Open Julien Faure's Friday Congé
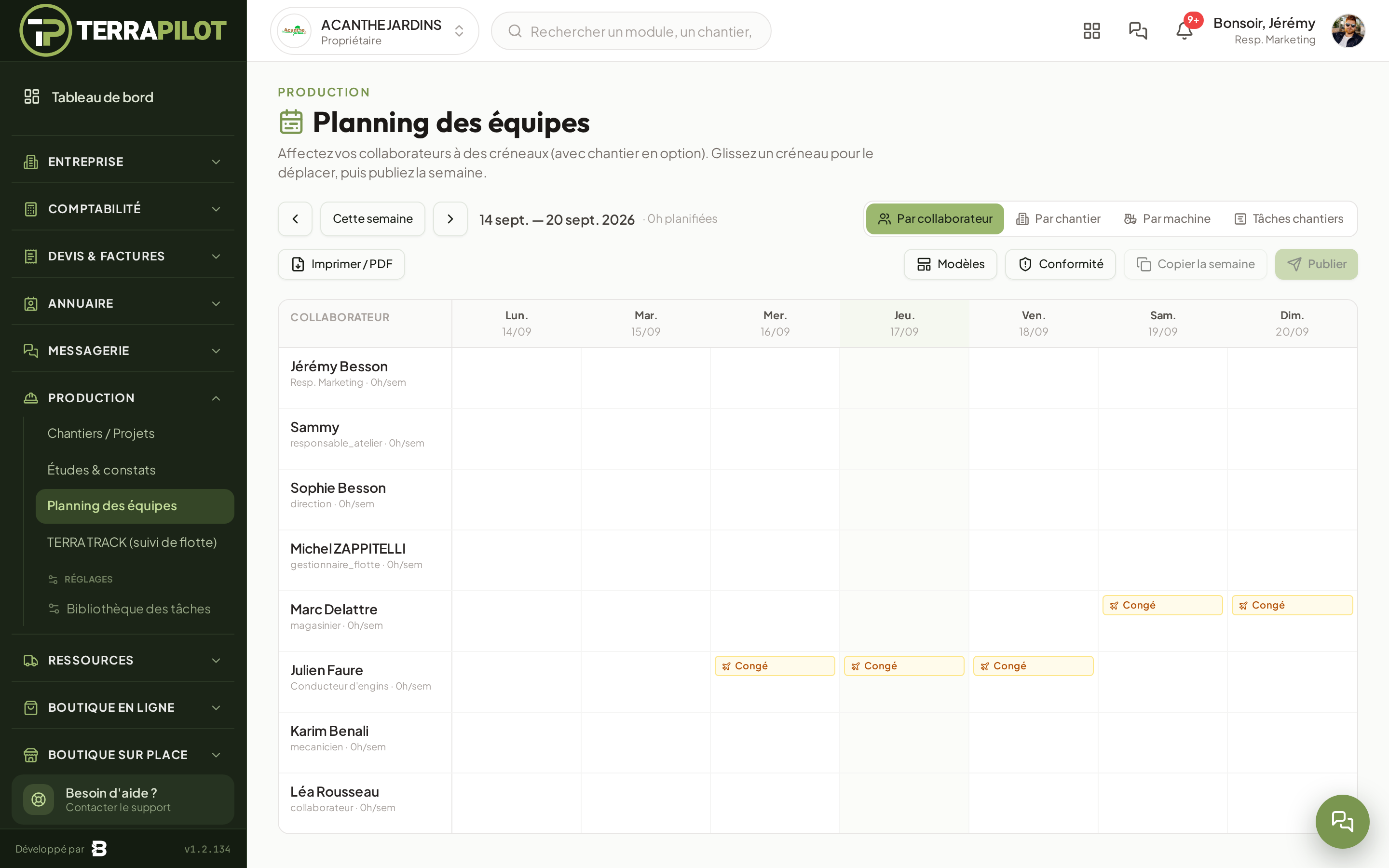Screen dimensions: 1389x868 pyautogui.click(x=1033, y=666)
